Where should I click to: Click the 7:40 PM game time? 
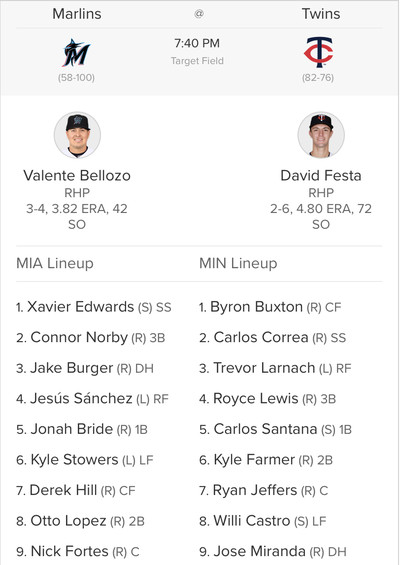(197, 43)
